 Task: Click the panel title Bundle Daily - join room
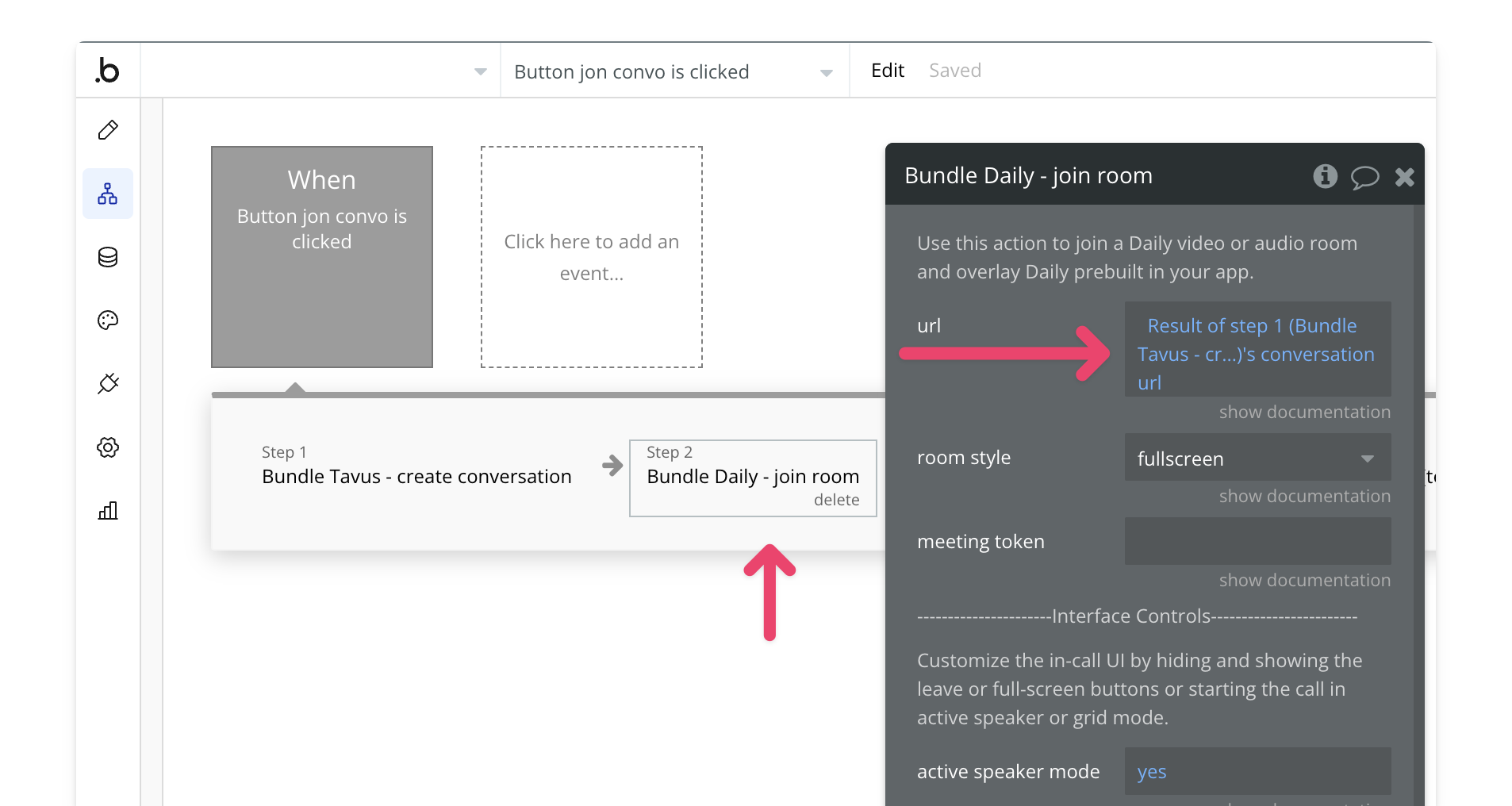pyautogui.click(x=1028, y=175)
